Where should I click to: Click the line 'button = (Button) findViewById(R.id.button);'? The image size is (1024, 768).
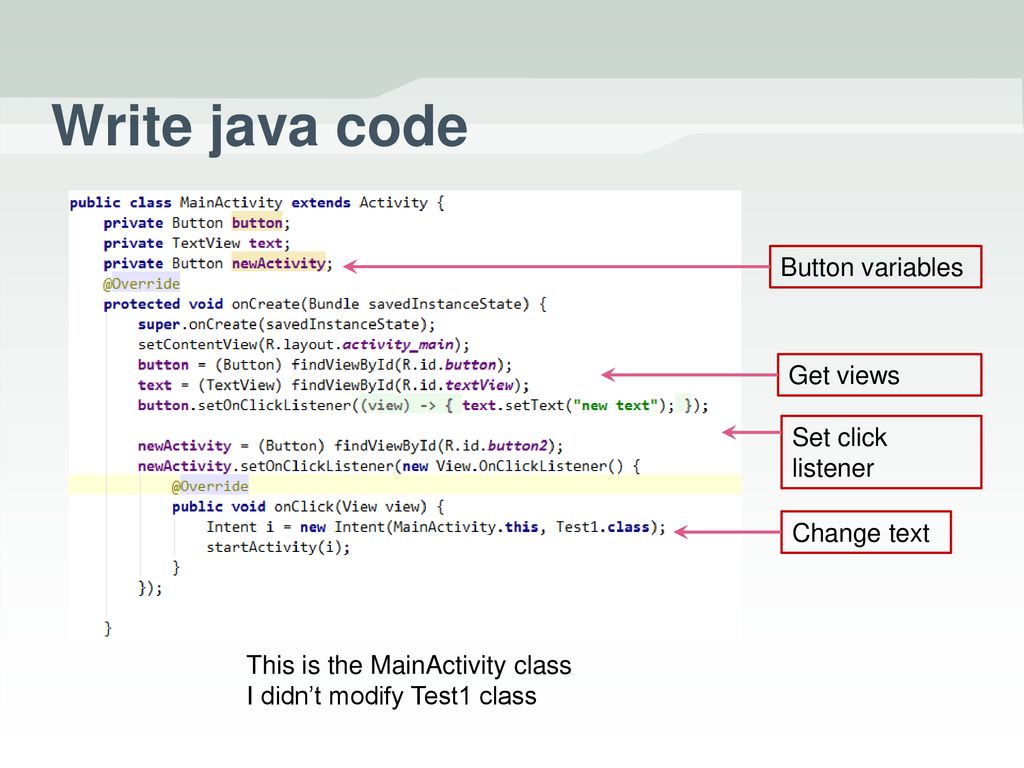coord(325,365)
